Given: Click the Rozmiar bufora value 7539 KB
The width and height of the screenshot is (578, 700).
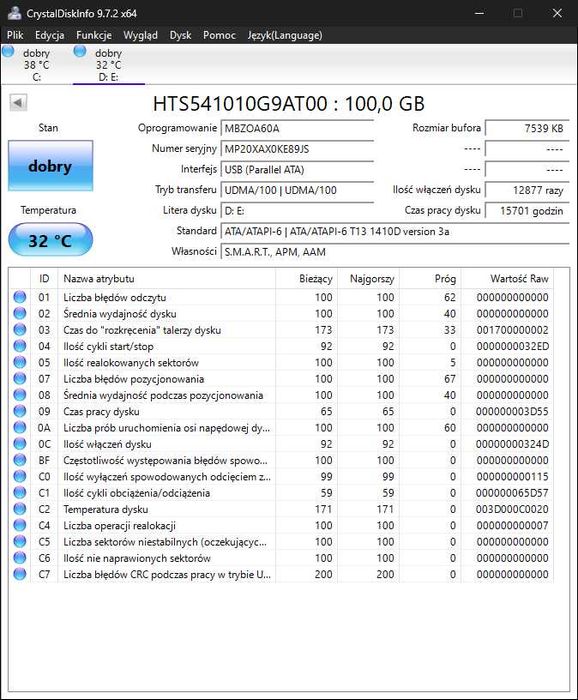Looking at the screenshot, I should pyautogui.click(x=527, y=128).
